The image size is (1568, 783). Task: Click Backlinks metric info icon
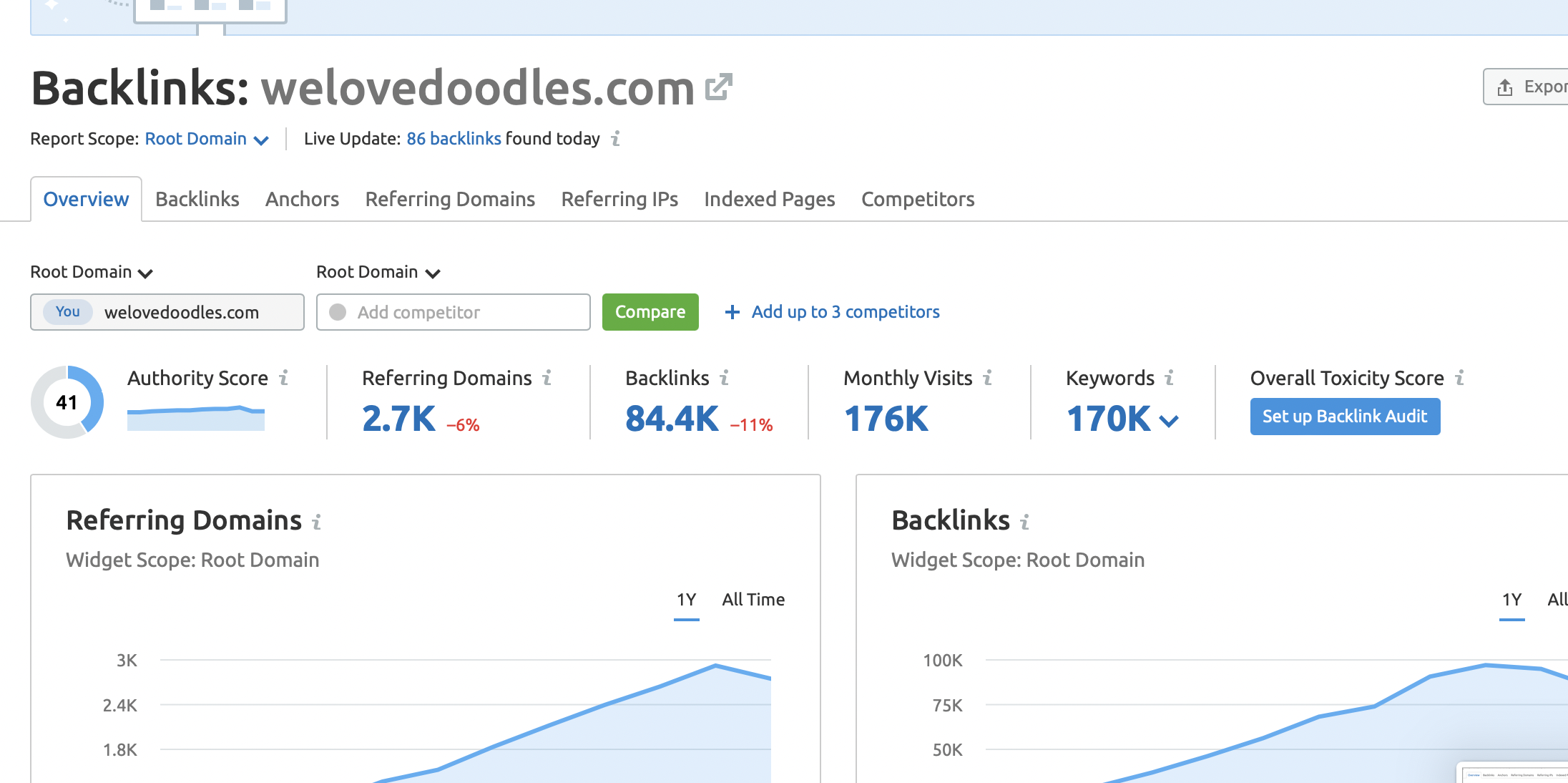[725, 377]
